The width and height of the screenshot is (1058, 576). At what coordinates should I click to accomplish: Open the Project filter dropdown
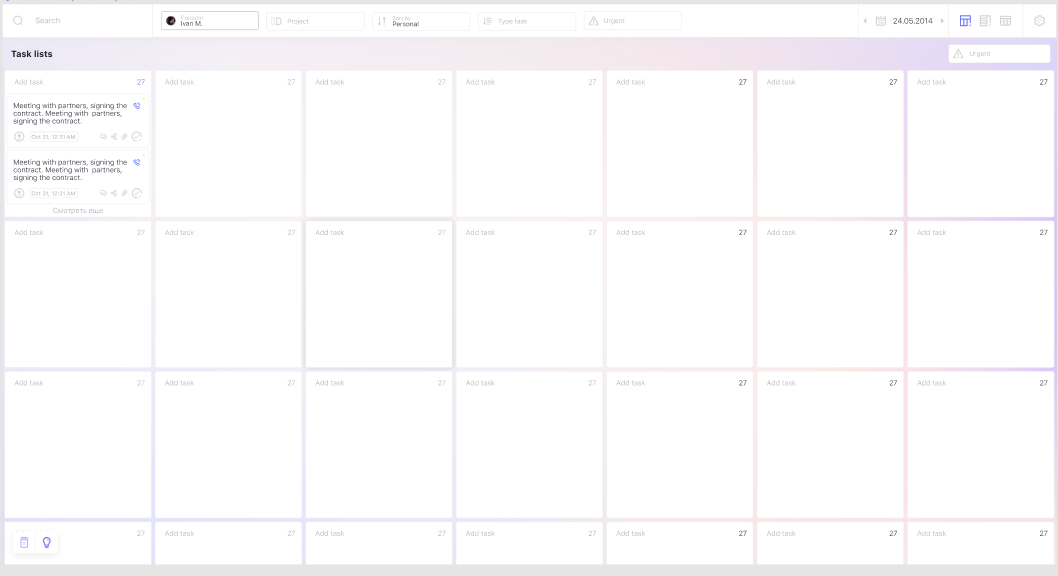(315, 21)
